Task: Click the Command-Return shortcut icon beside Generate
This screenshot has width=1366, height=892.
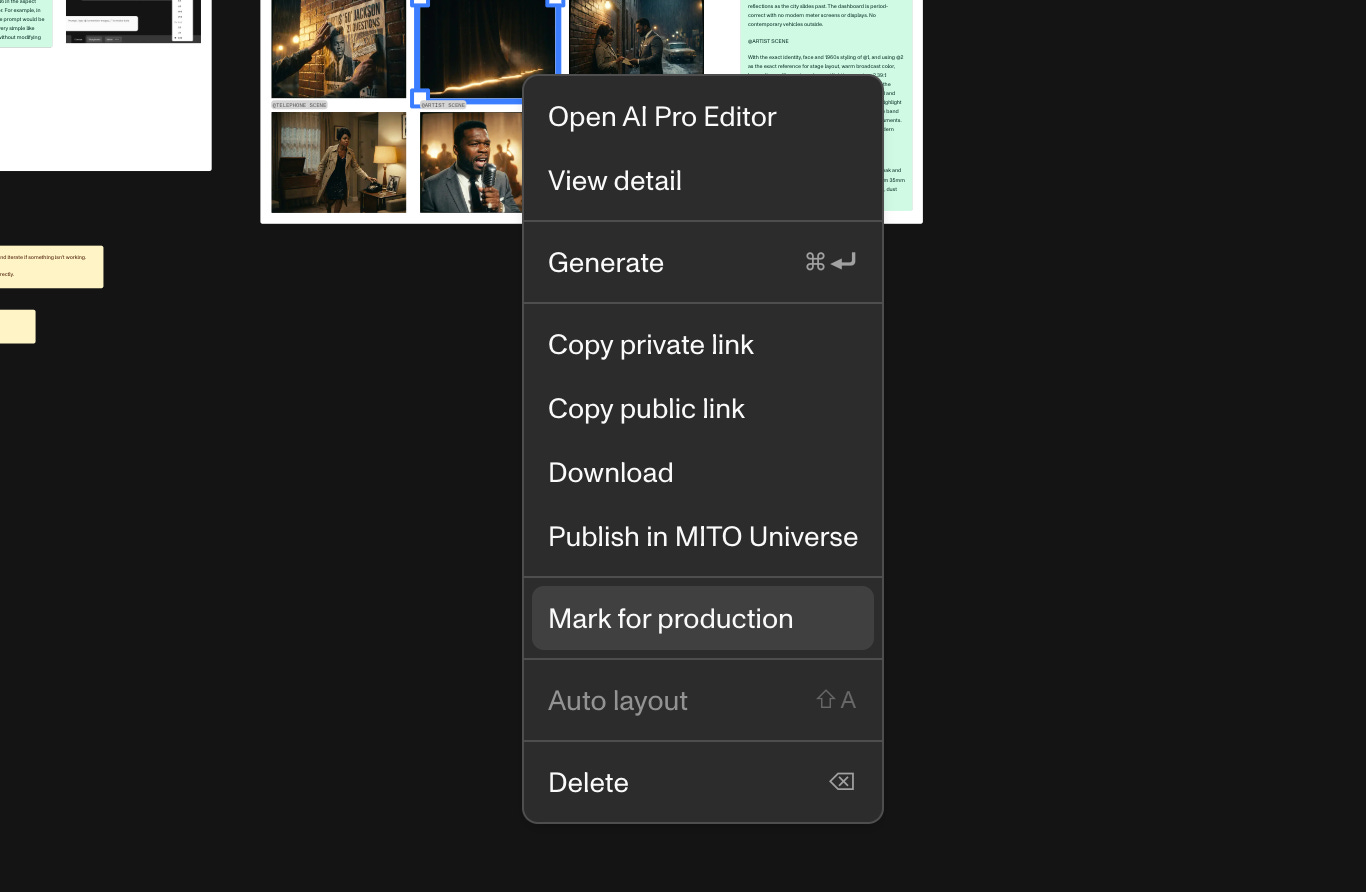Action: coord(830,262)
